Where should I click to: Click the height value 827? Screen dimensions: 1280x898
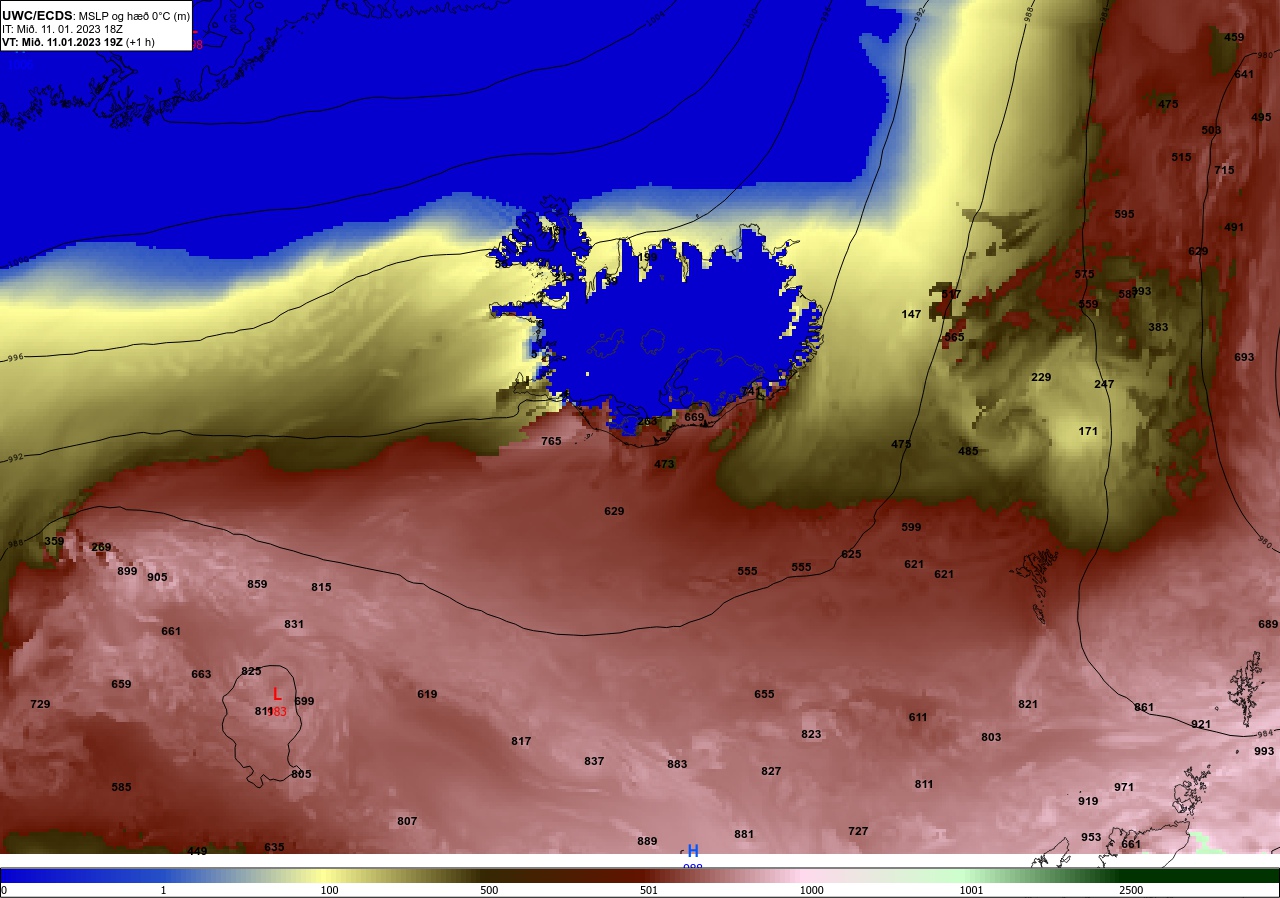point(771,771)
